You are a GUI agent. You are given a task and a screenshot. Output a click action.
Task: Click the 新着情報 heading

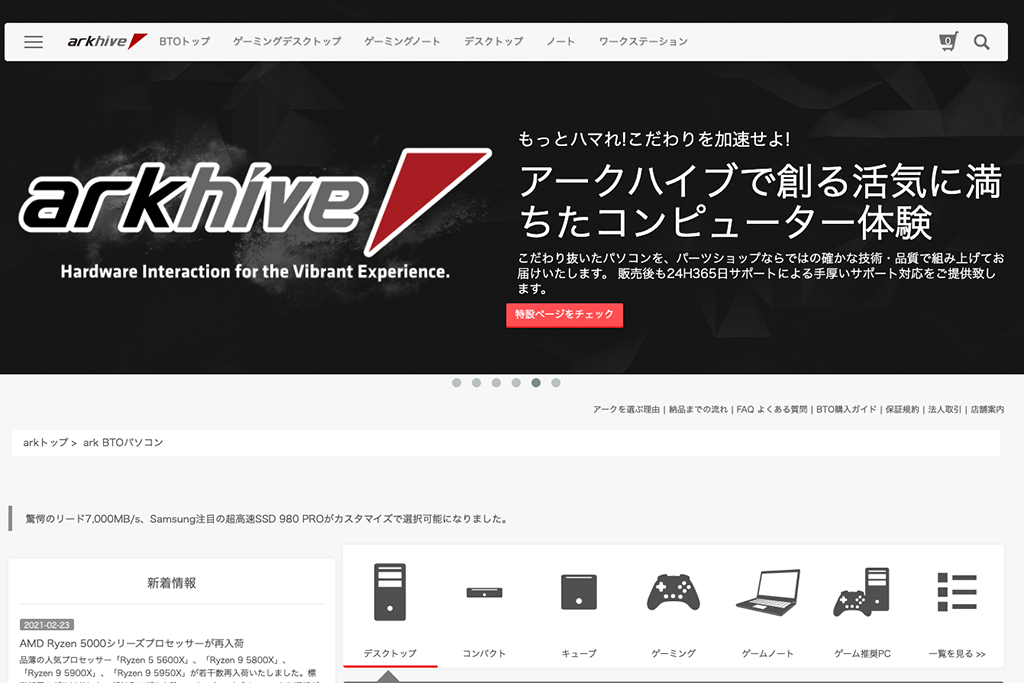pos(171,583)
